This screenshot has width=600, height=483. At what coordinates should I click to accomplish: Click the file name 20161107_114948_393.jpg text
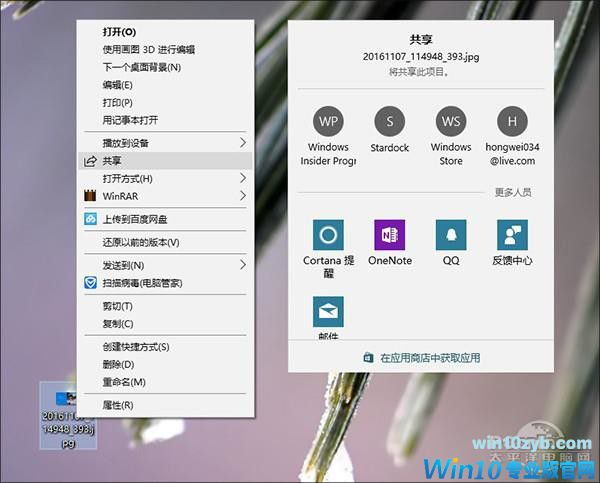point(421,57)
